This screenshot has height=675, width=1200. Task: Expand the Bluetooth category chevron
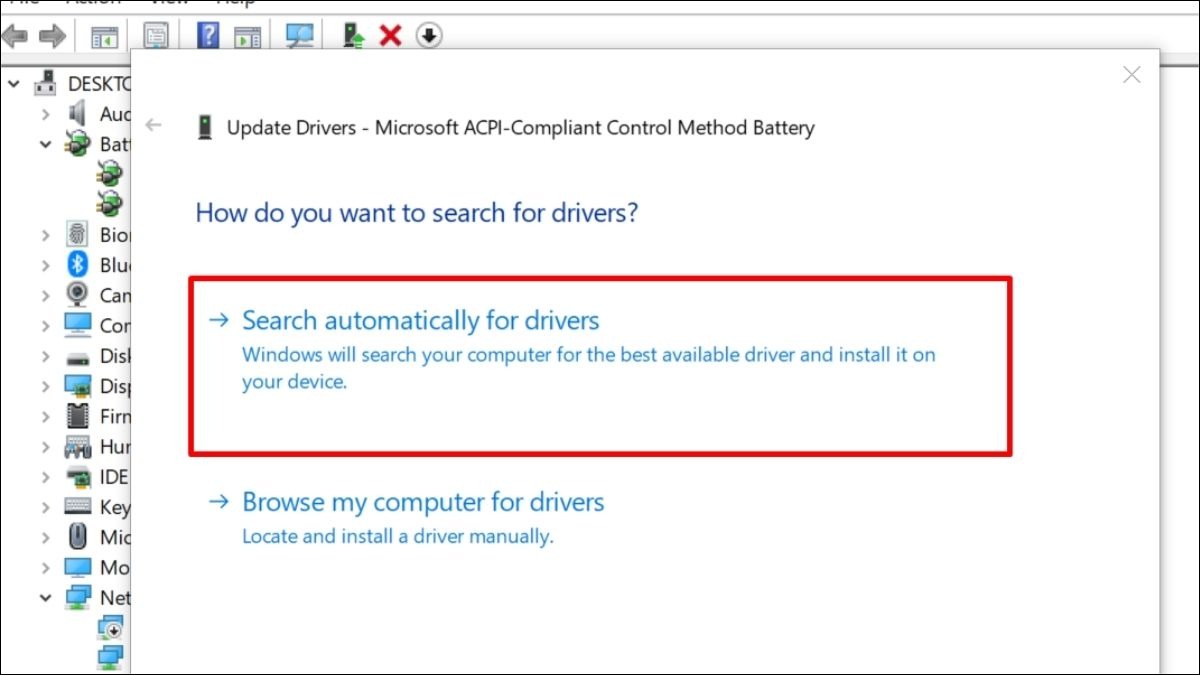point(46,265)
